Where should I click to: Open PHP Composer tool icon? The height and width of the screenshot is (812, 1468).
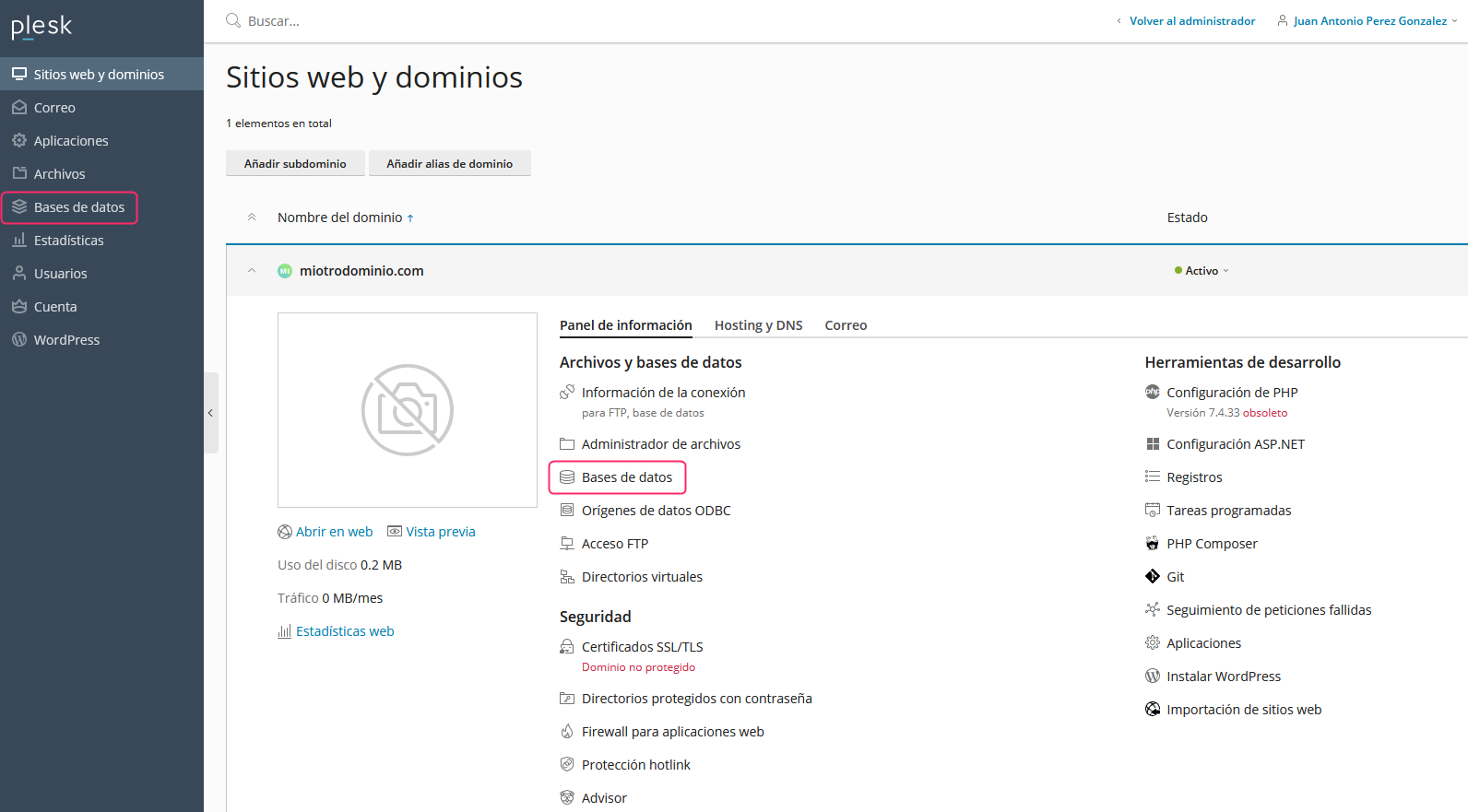[x=1152, y=544]
